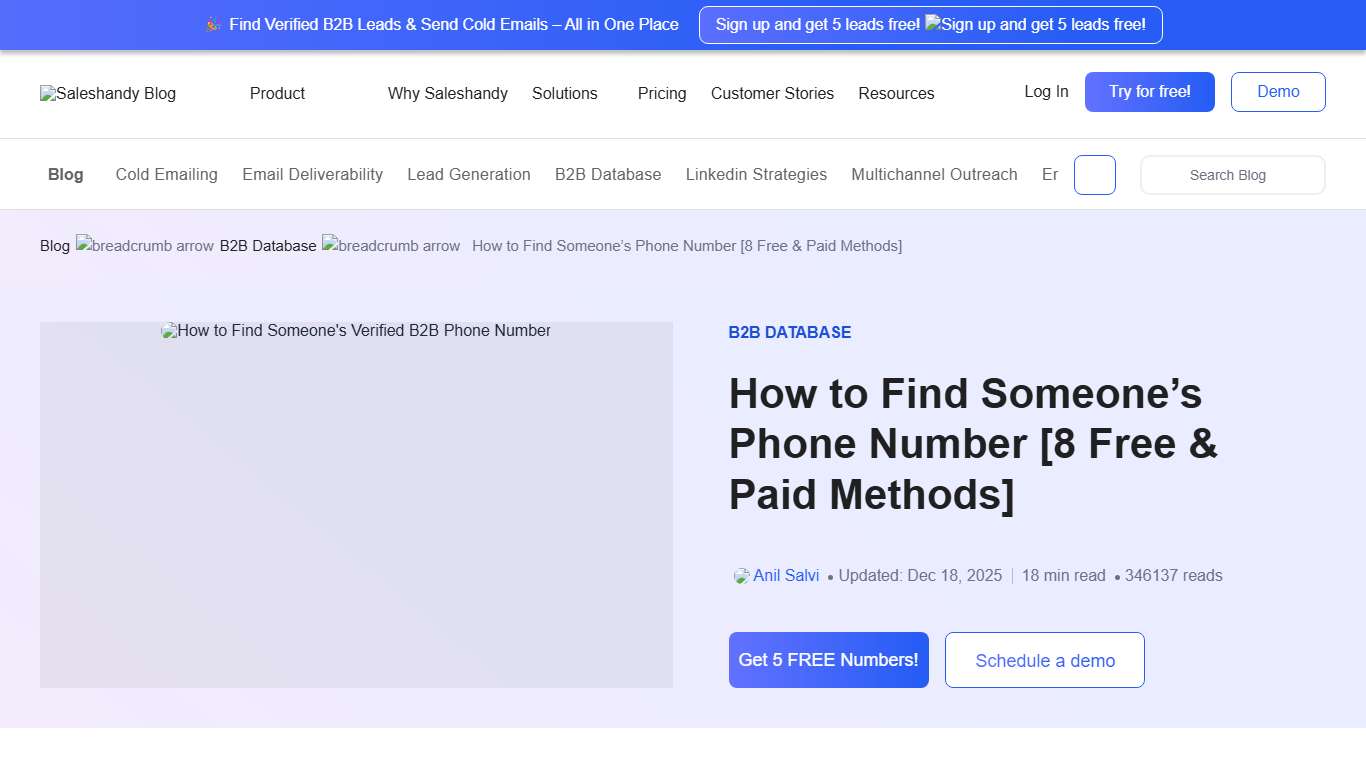Viewport: 1366px width, 768px height.
Task: Click the Get 5 FREE Numbers button
Action: point(828,660)
